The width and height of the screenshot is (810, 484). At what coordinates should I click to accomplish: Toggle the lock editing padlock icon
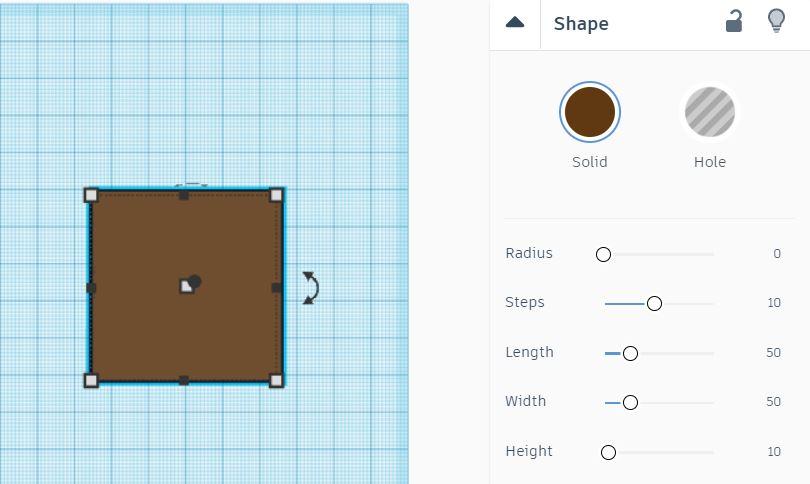(734, 21)
